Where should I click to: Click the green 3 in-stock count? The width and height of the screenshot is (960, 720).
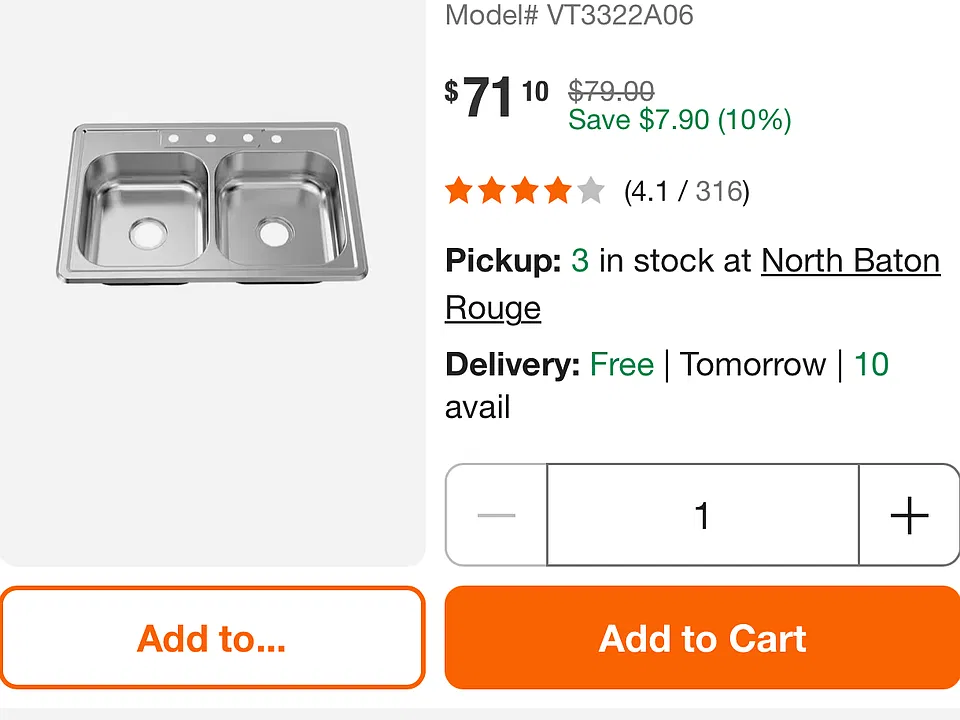pyautogui.click(x=580, y=261)
